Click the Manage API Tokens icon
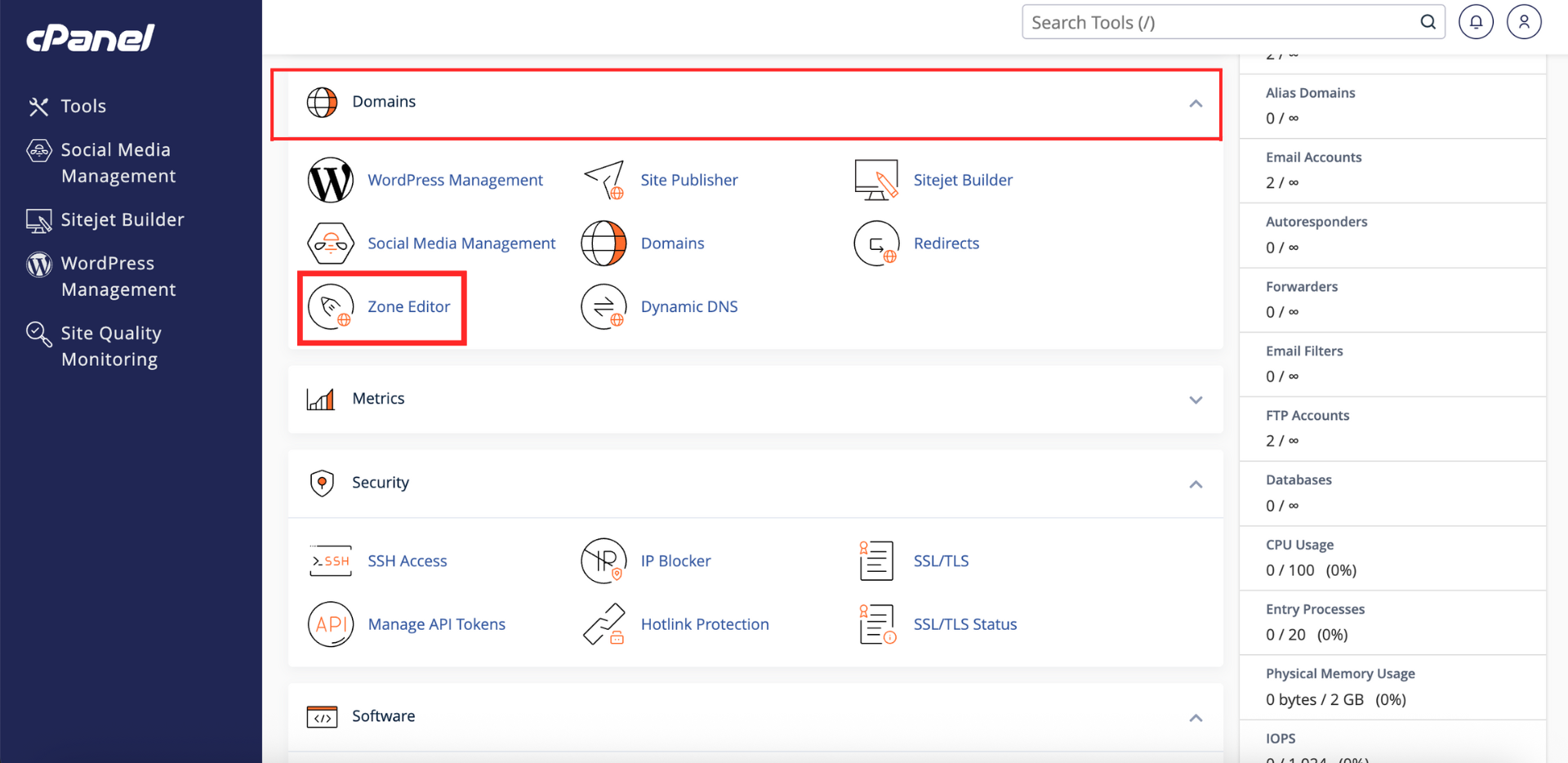The image size is (1568, 763). (x=330, y=625)
